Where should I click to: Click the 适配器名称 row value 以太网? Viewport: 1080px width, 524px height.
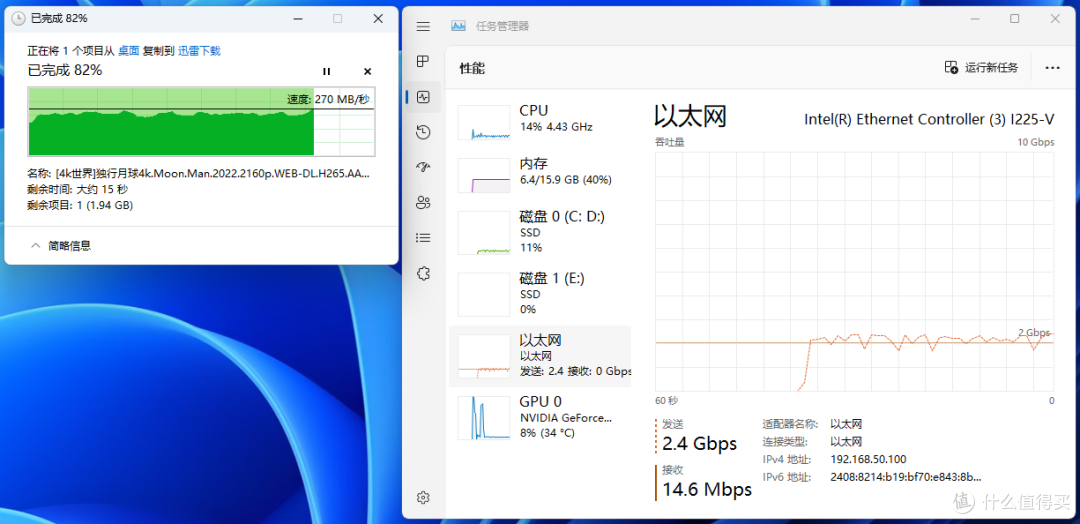(x=846, y=424)
